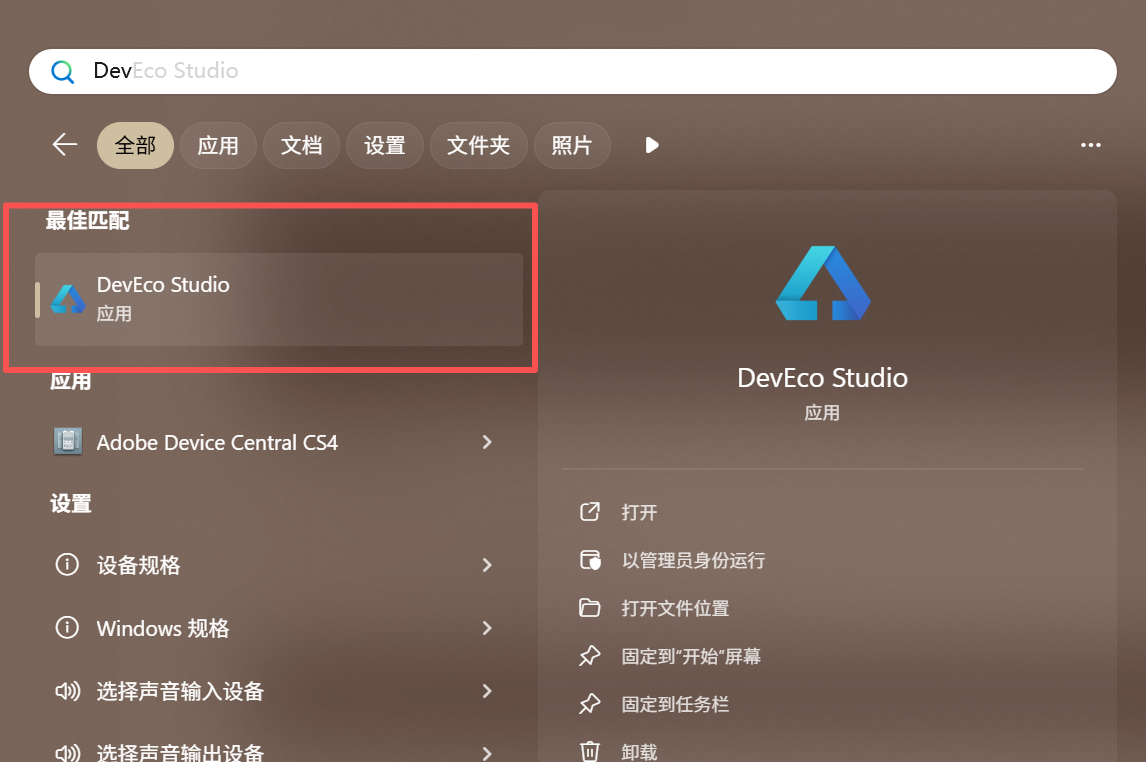Go back with the left arrow

pos(65,145)
